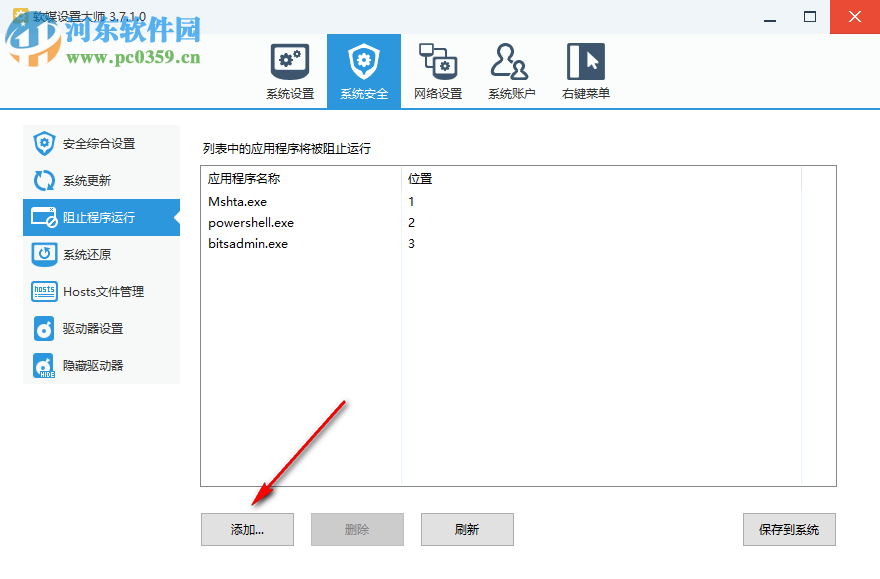The width and height of the screenshot is (880, 579).
Task: Open the 右键菜单 (Context Menu) section
Action: 585,70
